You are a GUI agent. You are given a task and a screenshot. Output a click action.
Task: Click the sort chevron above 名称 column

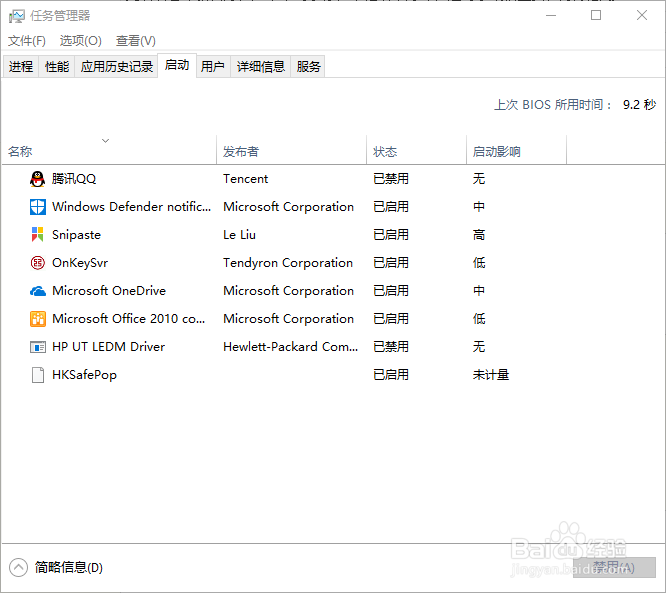pyautogui.click(x=105, y=141)
